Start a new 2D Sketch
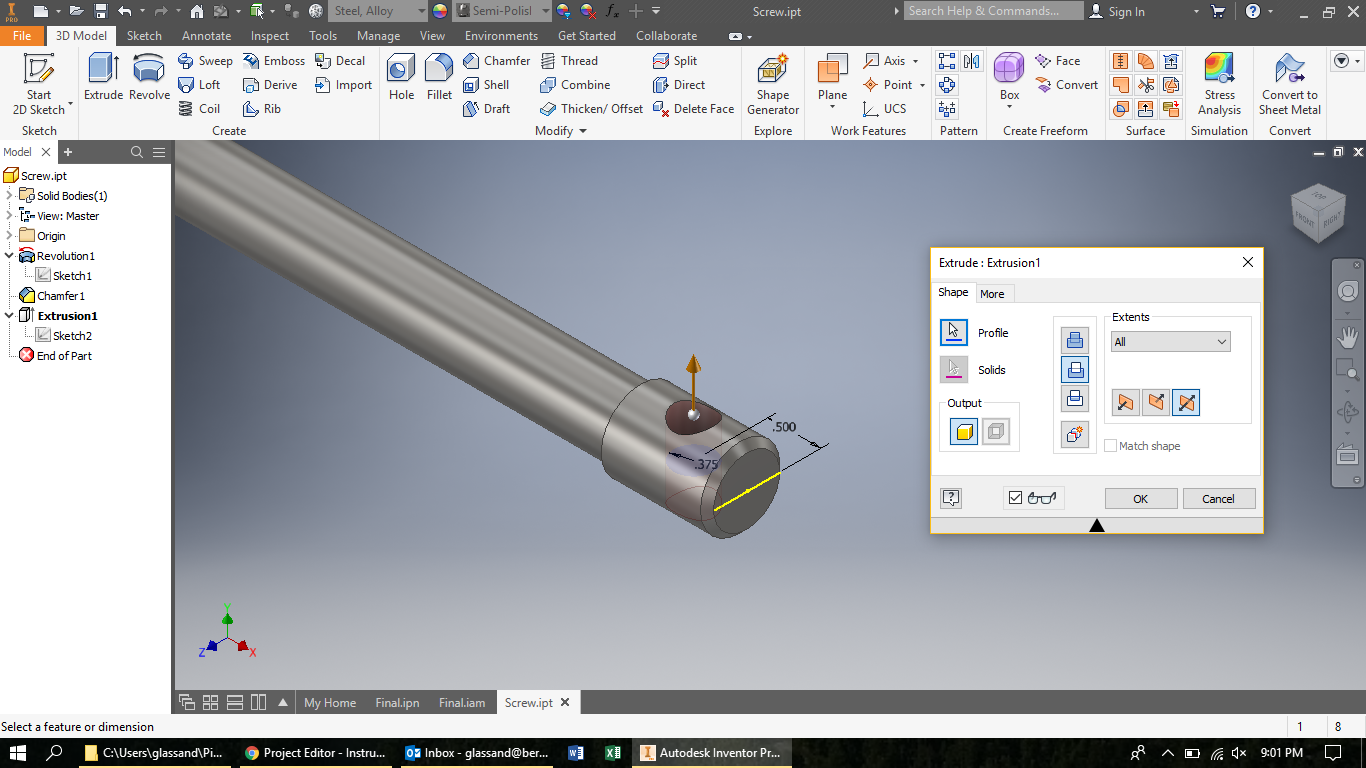This screenshot has width=1366, height=768. (39, 85)
